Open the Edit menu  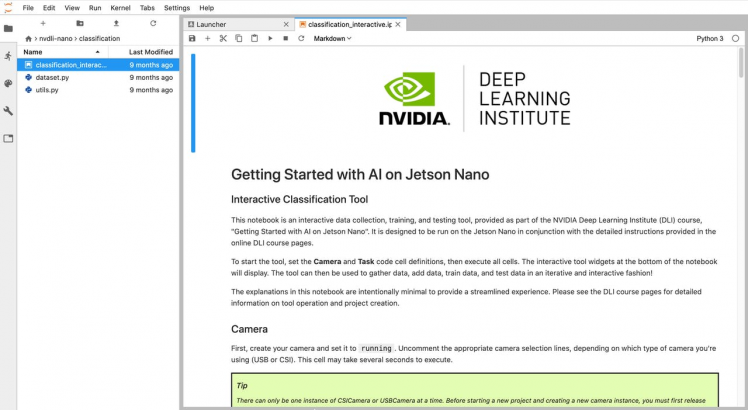(49, 8)
